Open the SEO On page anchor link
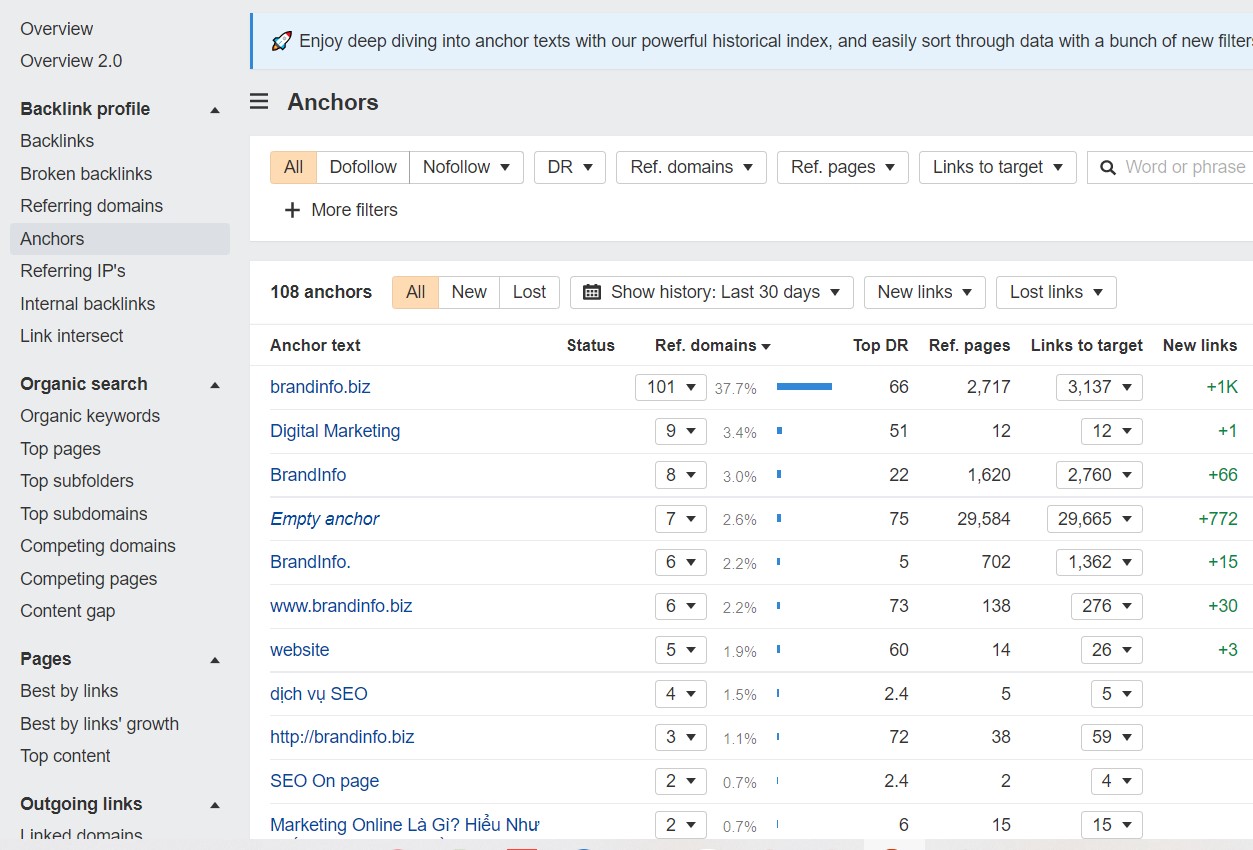The image size is (1253, 850). (x=325, y=781)
